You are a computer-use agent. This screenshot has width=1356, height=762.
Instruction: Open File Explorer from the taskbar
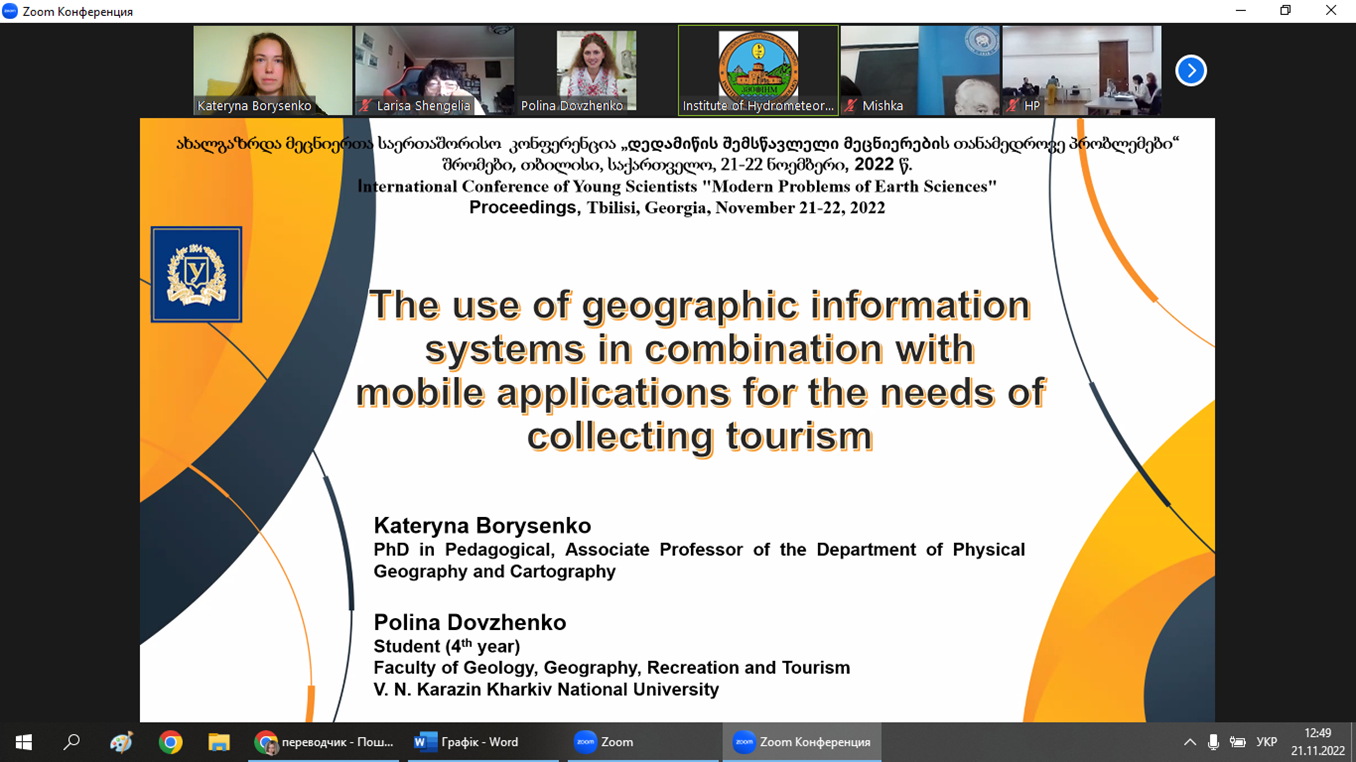point(219,742)
